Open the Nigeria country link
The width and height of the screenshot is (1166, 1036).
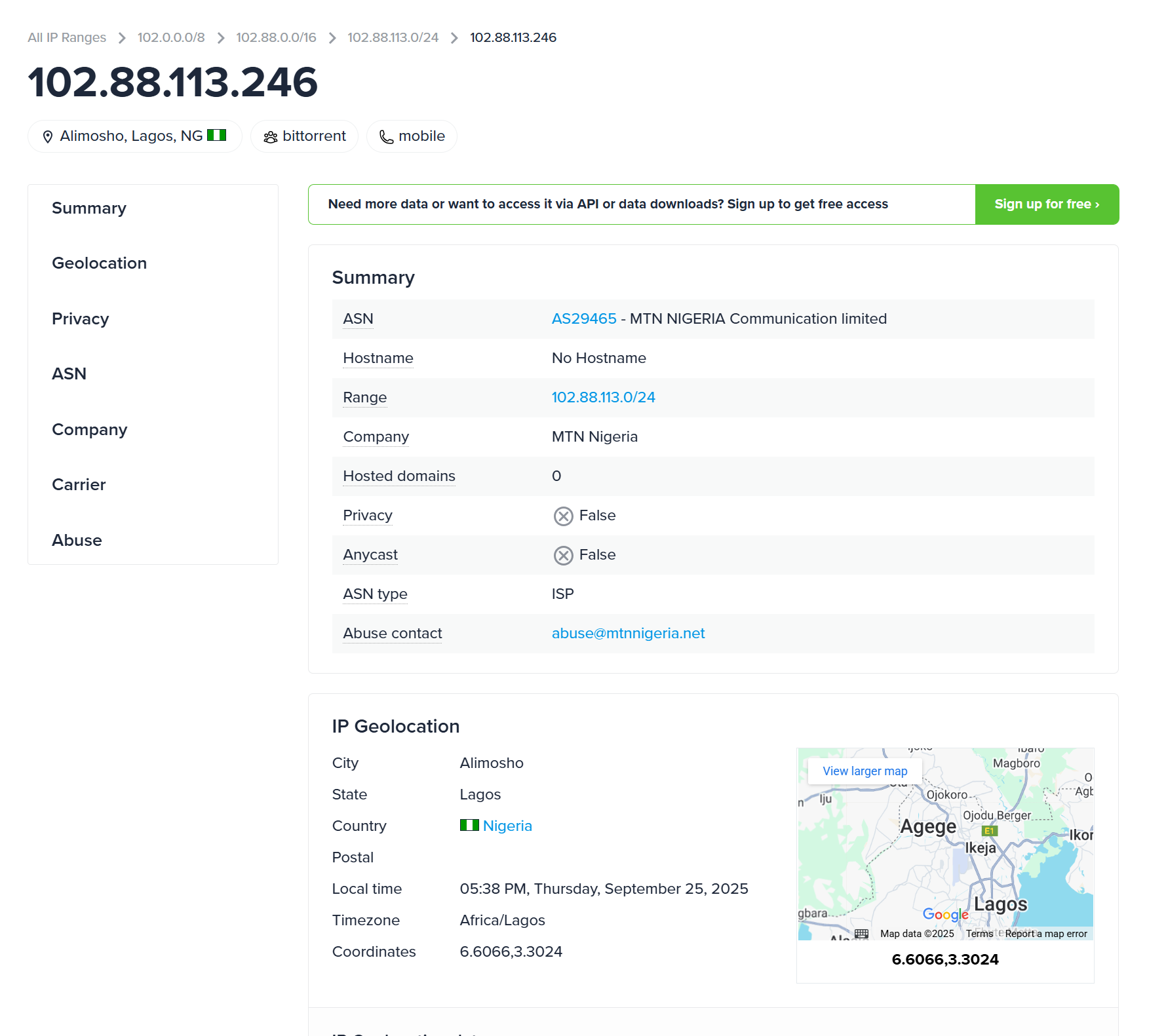[507, 826]
